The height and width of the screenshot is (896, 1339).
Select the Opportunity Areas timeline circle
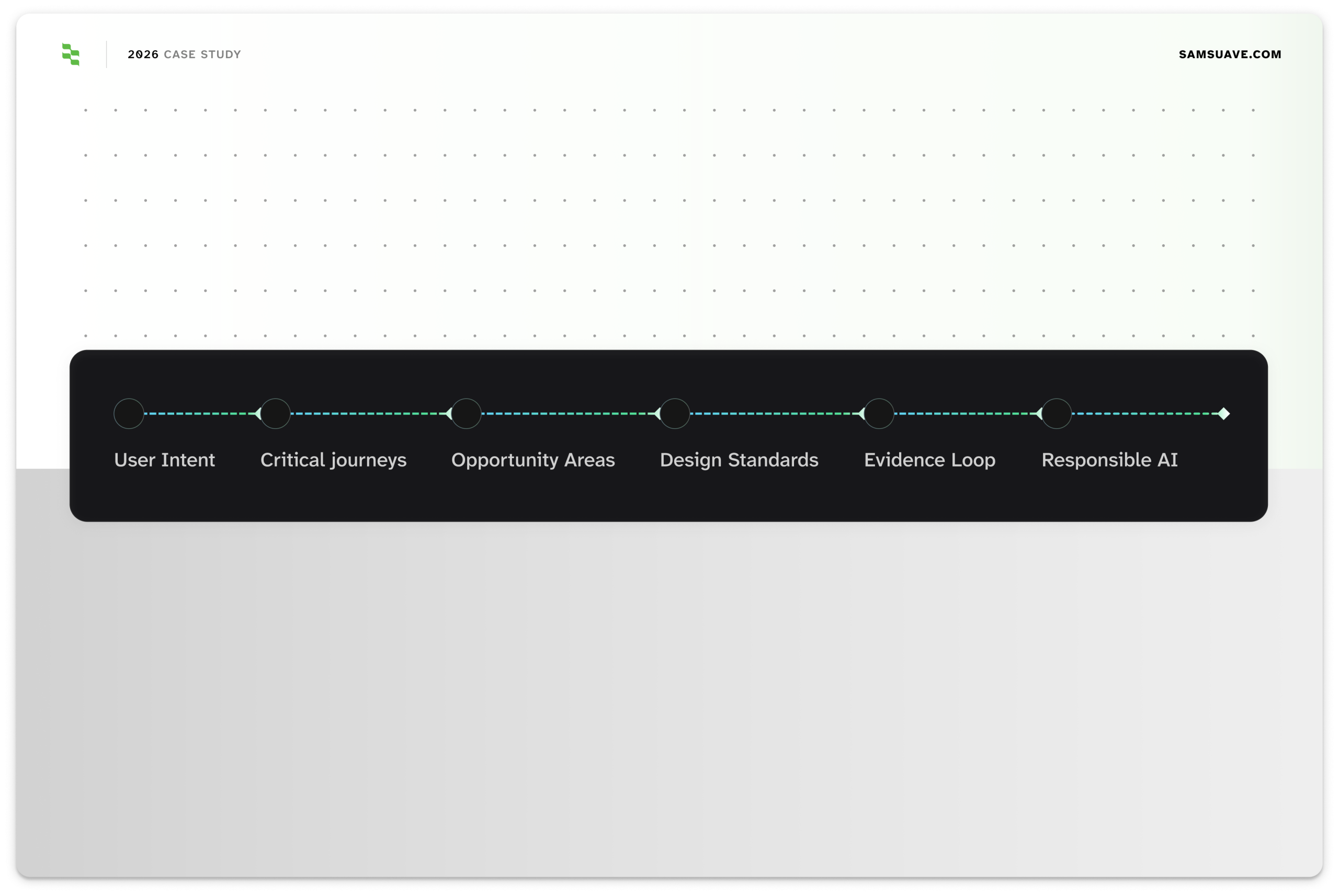pyautogui.click(x=466, y=414)
